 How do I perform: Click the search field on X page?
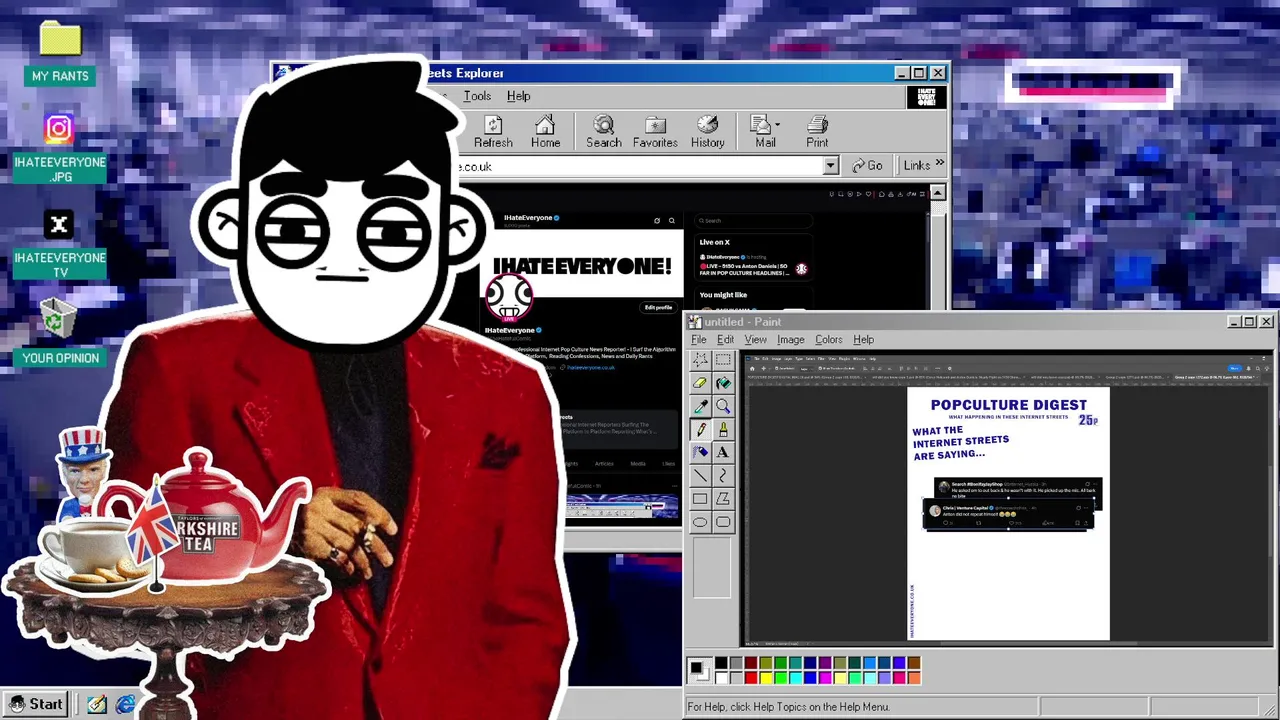pyautogui.click(x=753, y=220)
